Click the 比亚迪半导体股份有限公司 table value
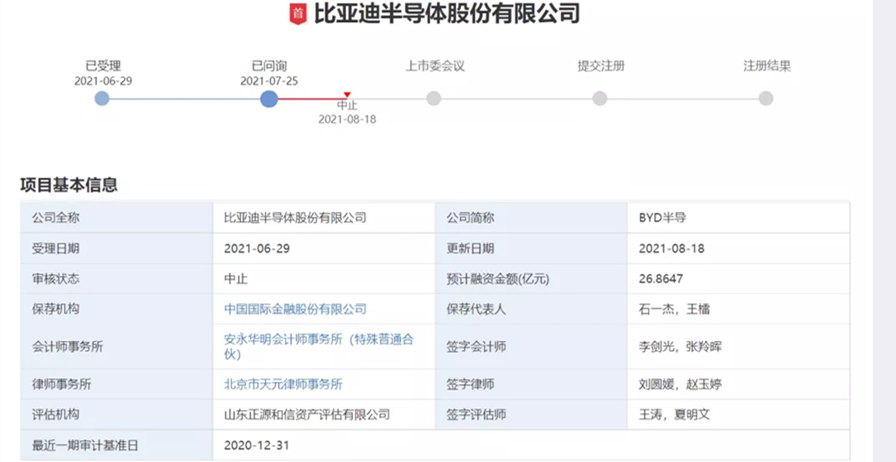Image resolution: width=896 pixels, height=462 pixels. pyautogui.click(x=295, y=218)
